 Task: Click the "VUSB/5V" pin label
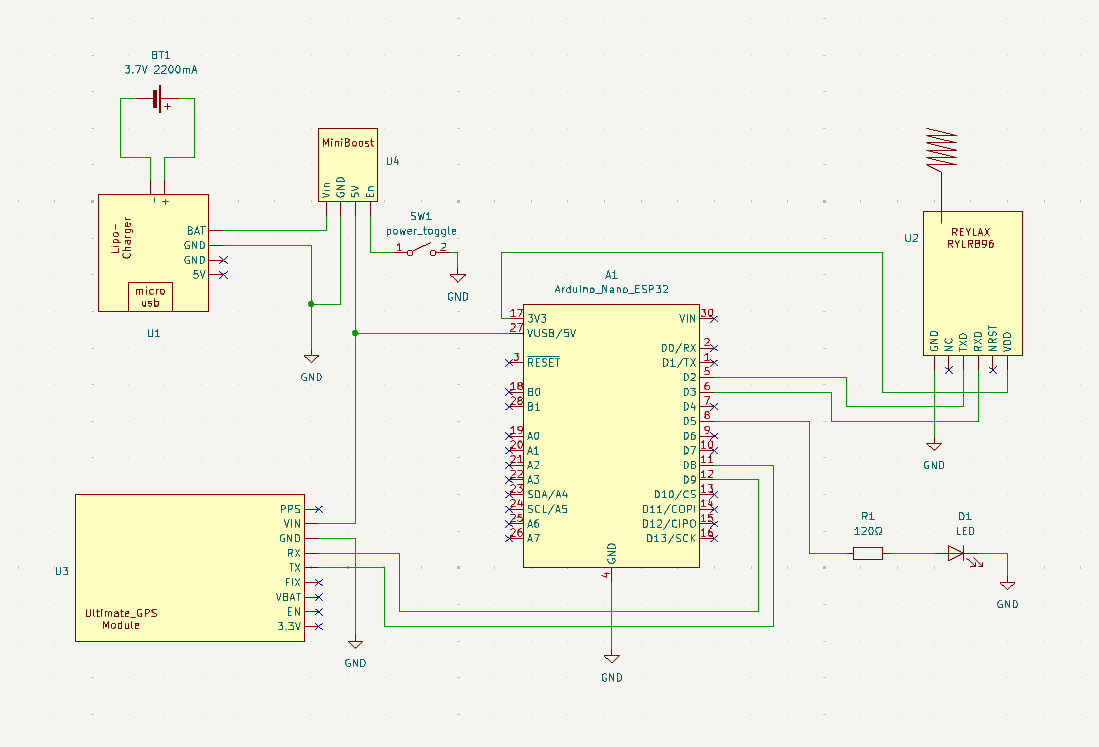pyautogui.click(x=552, y=334)
